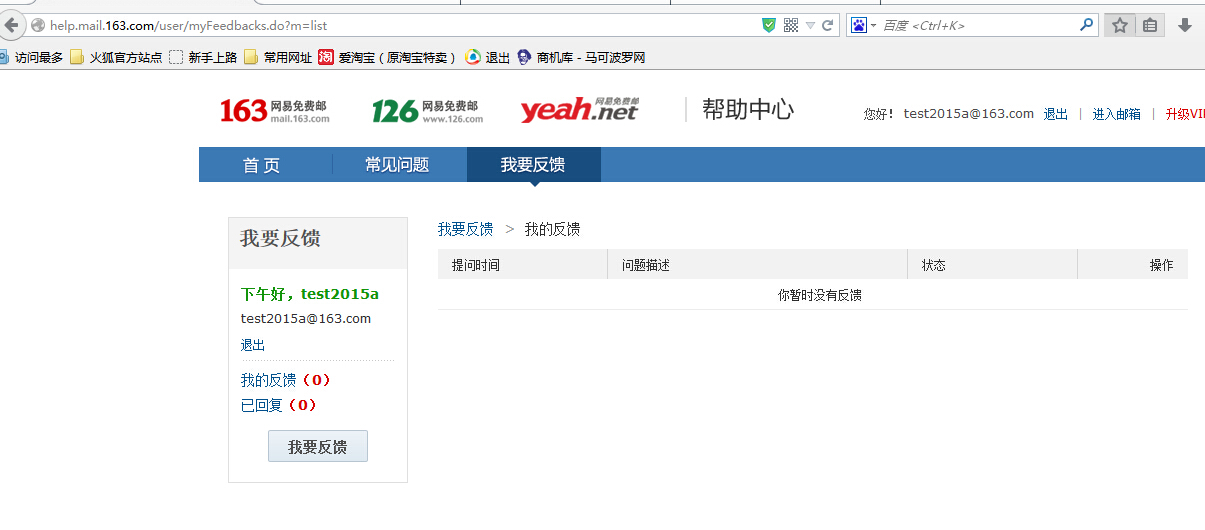
Task: Click 你暂时没有反馈 message
Action: pos(819,295)
